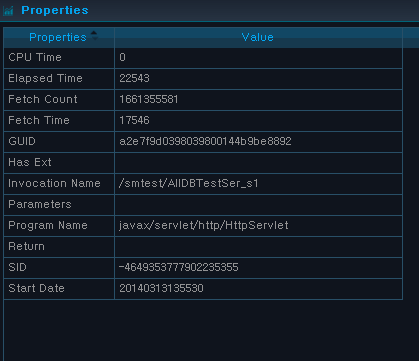Click the Start Date value 20140313135530

[x=161, y=288]
